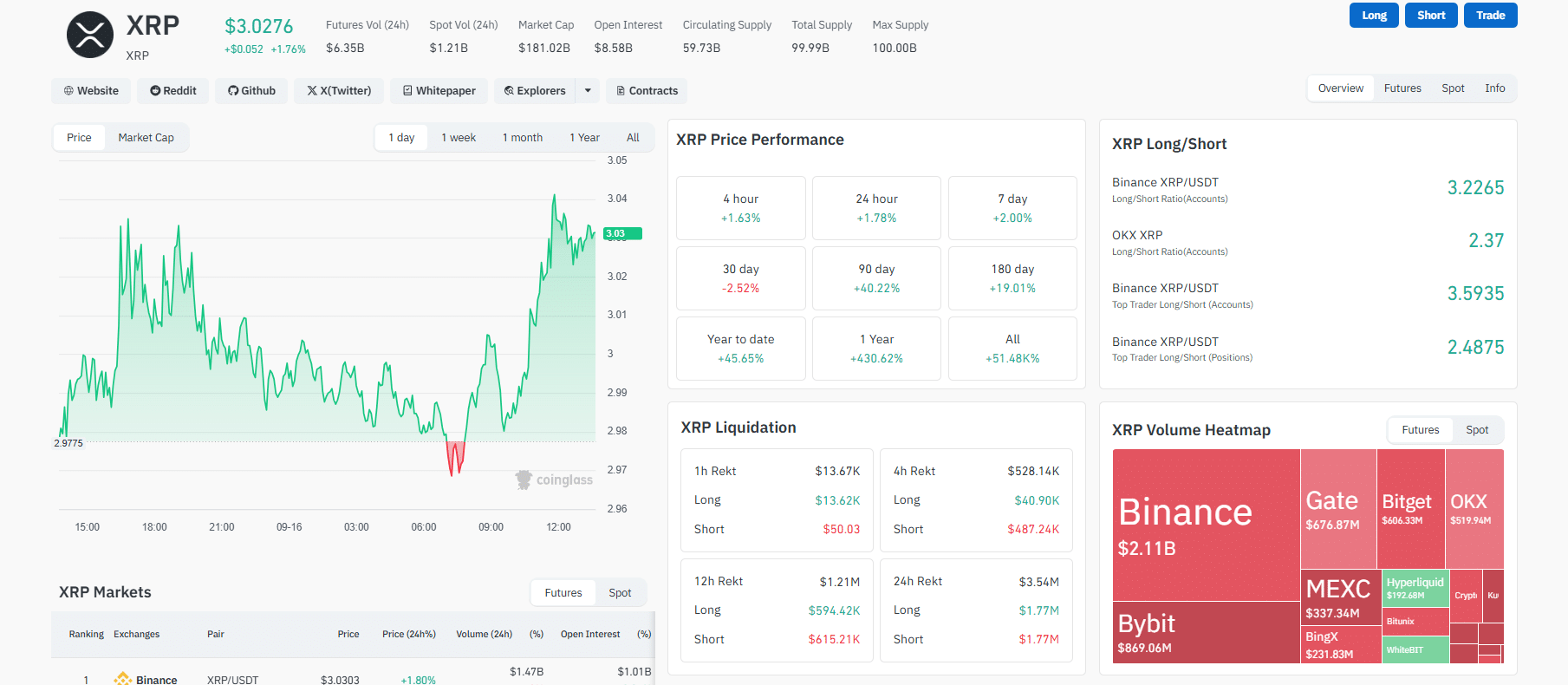Click the 180 day performance card
The width and height of the screenshot is (1568, 685).
point(1012,278)
